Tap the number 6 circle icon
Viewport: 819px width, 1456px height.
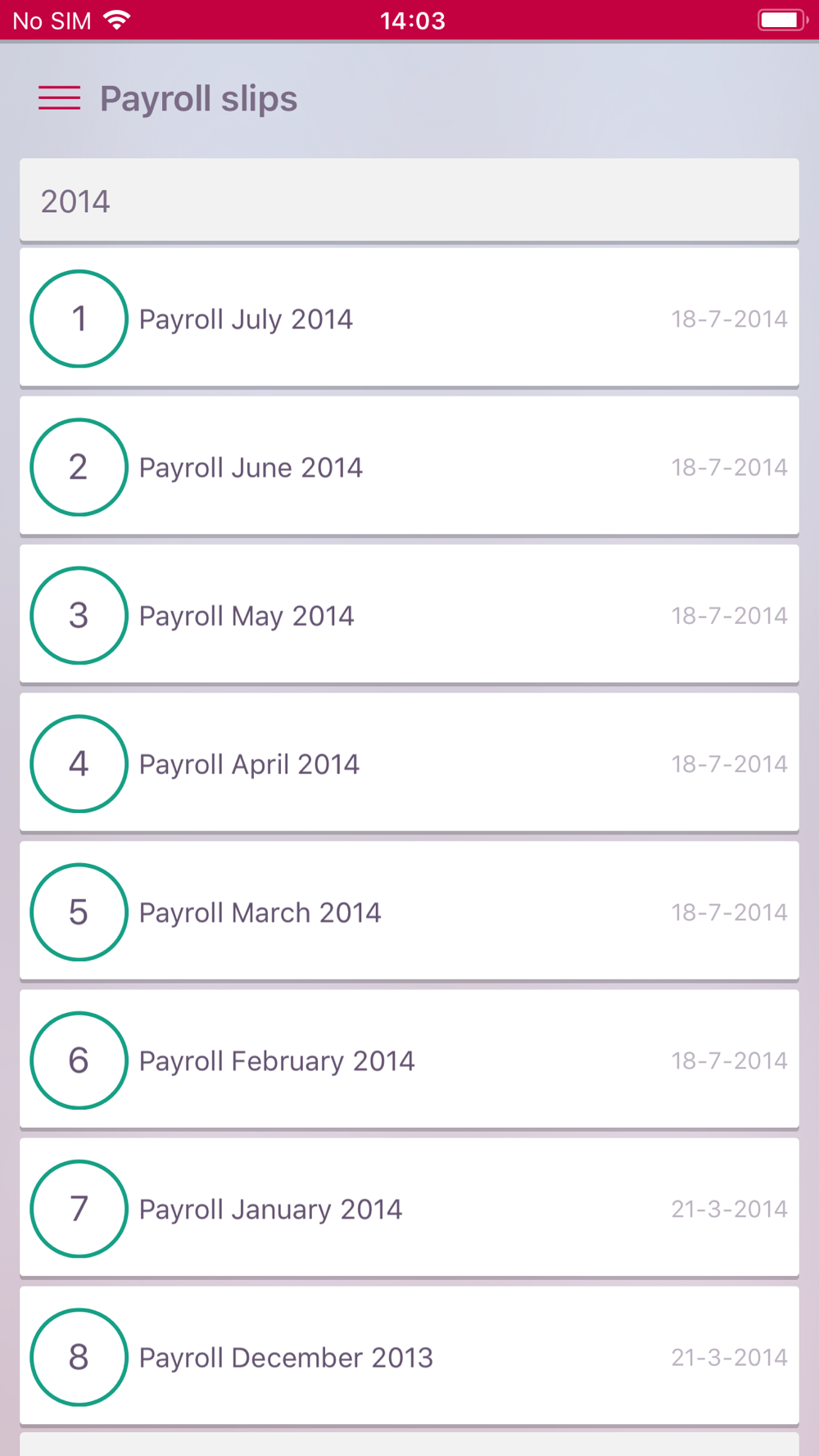(79, 1060)
